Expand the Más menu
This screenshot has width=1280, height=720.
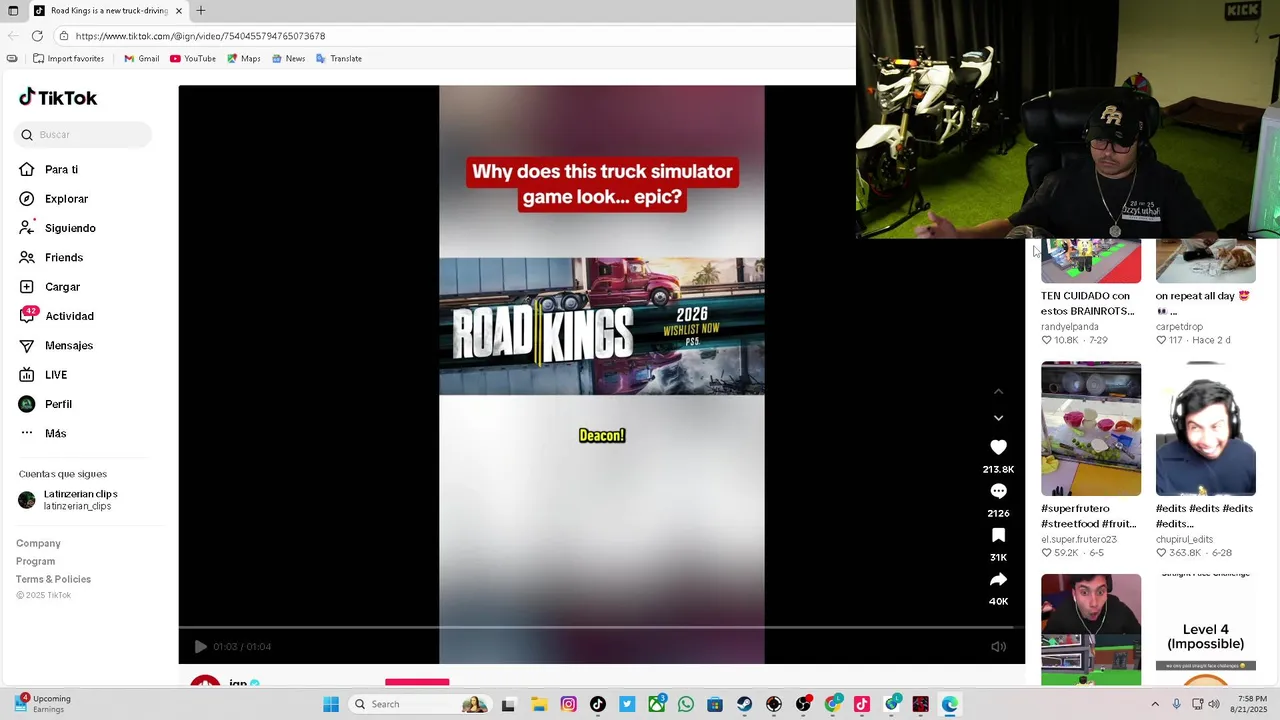click(x=55, y=433)
